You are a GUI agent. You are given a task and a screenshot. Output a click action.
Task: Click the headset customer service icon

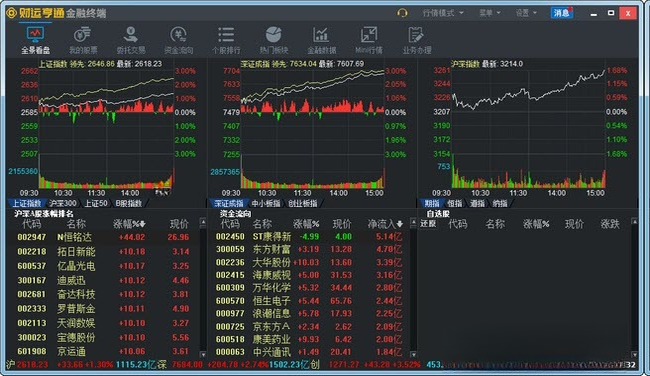pos(402,13)
